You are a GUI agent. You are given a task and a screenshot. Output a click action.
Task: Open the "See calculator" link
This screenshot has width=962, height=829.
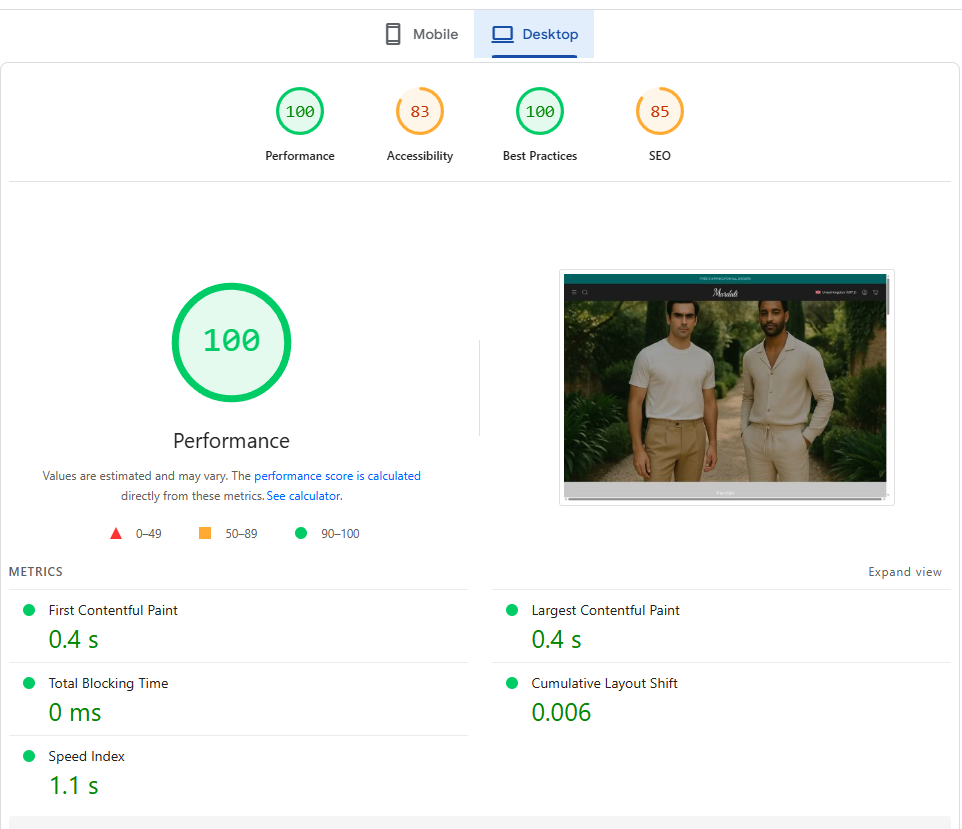click(303, 496)
